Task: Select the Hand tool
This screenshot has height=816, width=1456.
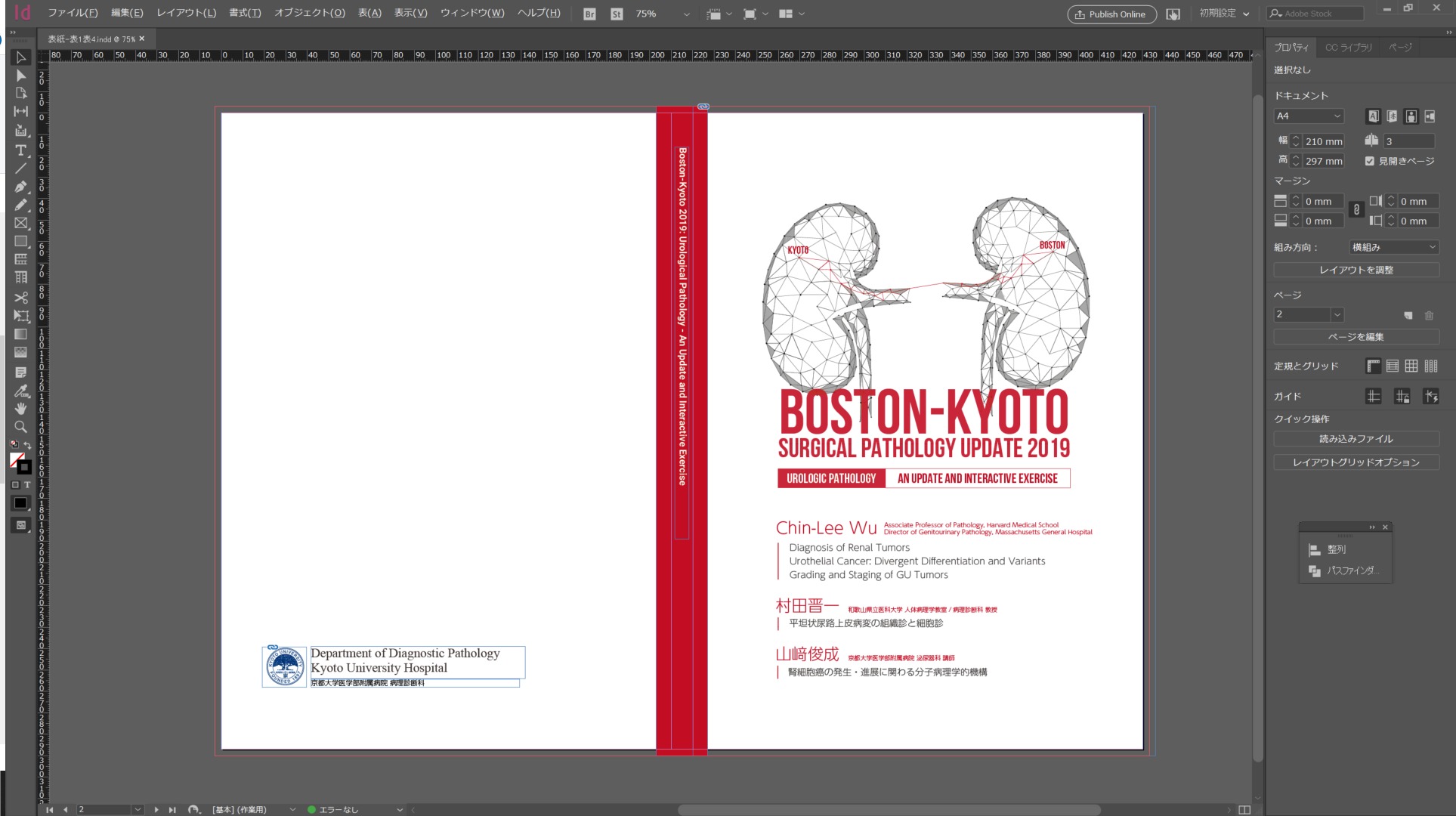Action: click(20, 409)
